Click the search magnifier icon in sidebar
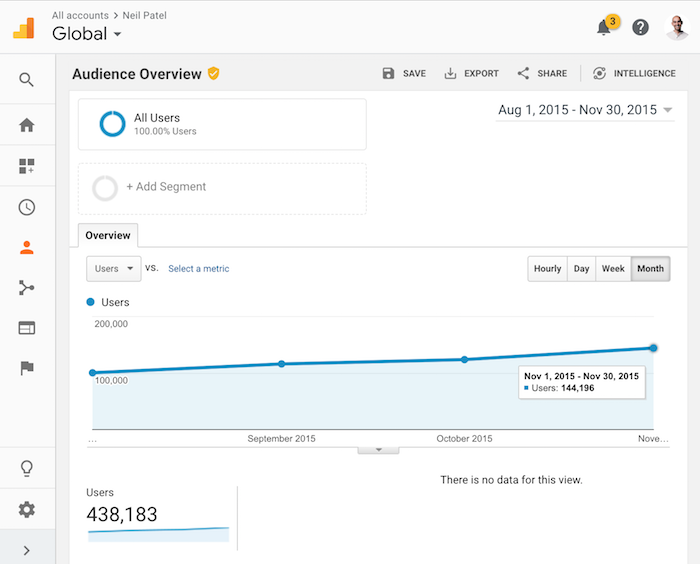Viewport: 700px width, 564px height. tap(27, 80)
